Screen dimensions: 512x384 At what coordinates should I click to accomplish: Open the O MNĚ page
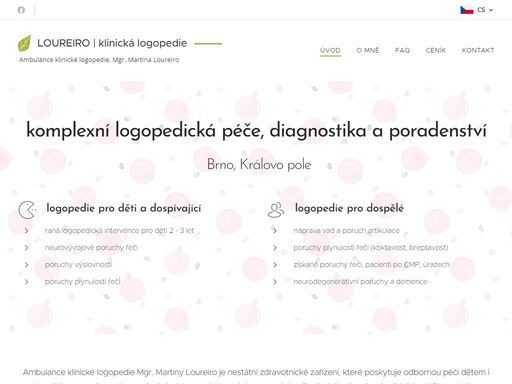pyautogui.click(x=368, y=50)
